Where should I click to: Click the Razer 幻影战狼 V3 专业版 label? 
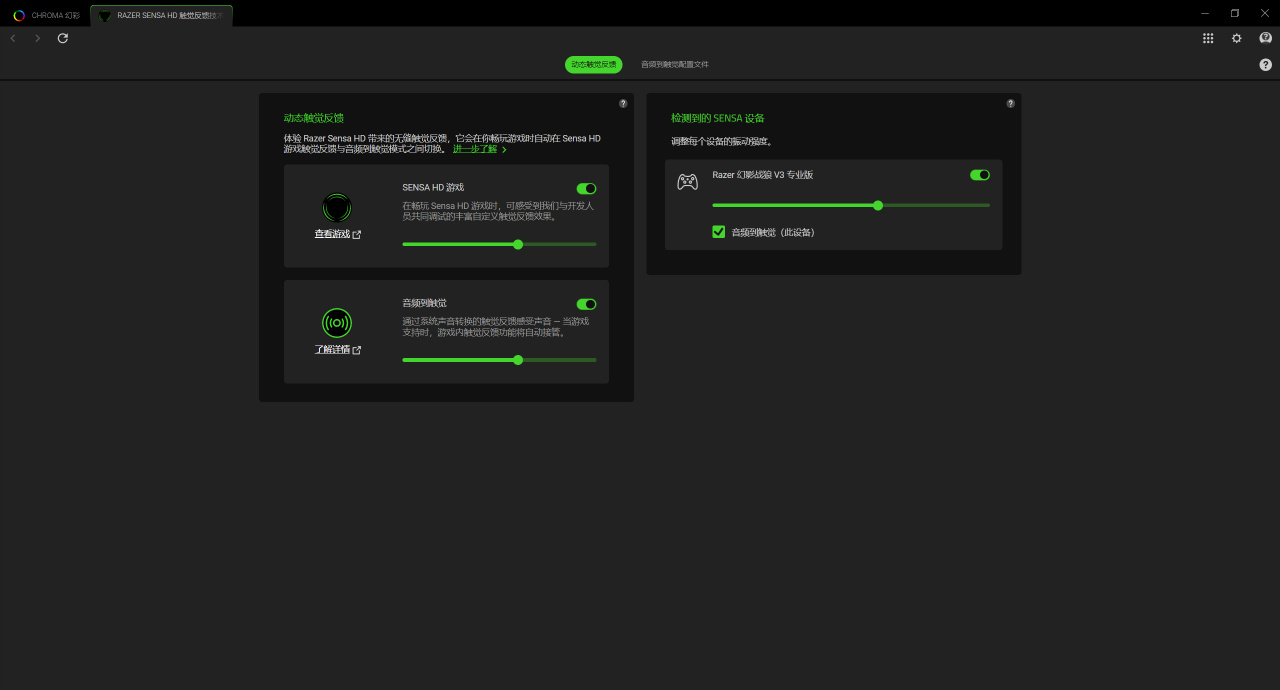pyautogui.click(x=762, y=175)
